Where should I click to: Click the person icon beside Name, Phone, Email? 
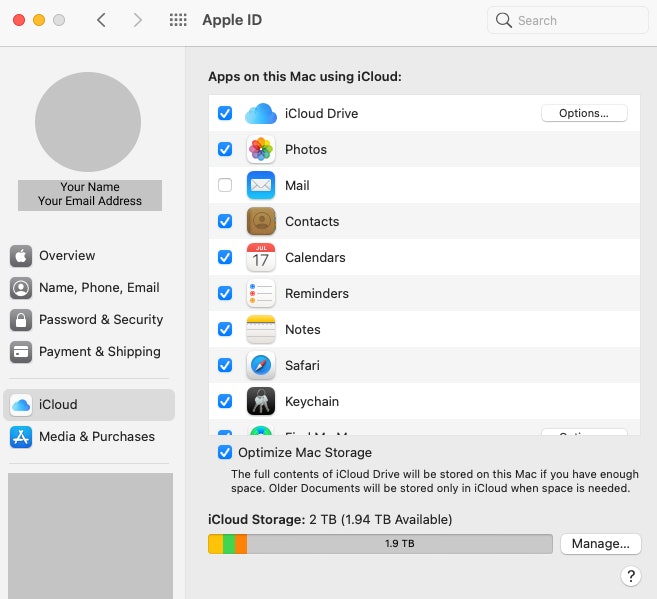click(21, 288)
